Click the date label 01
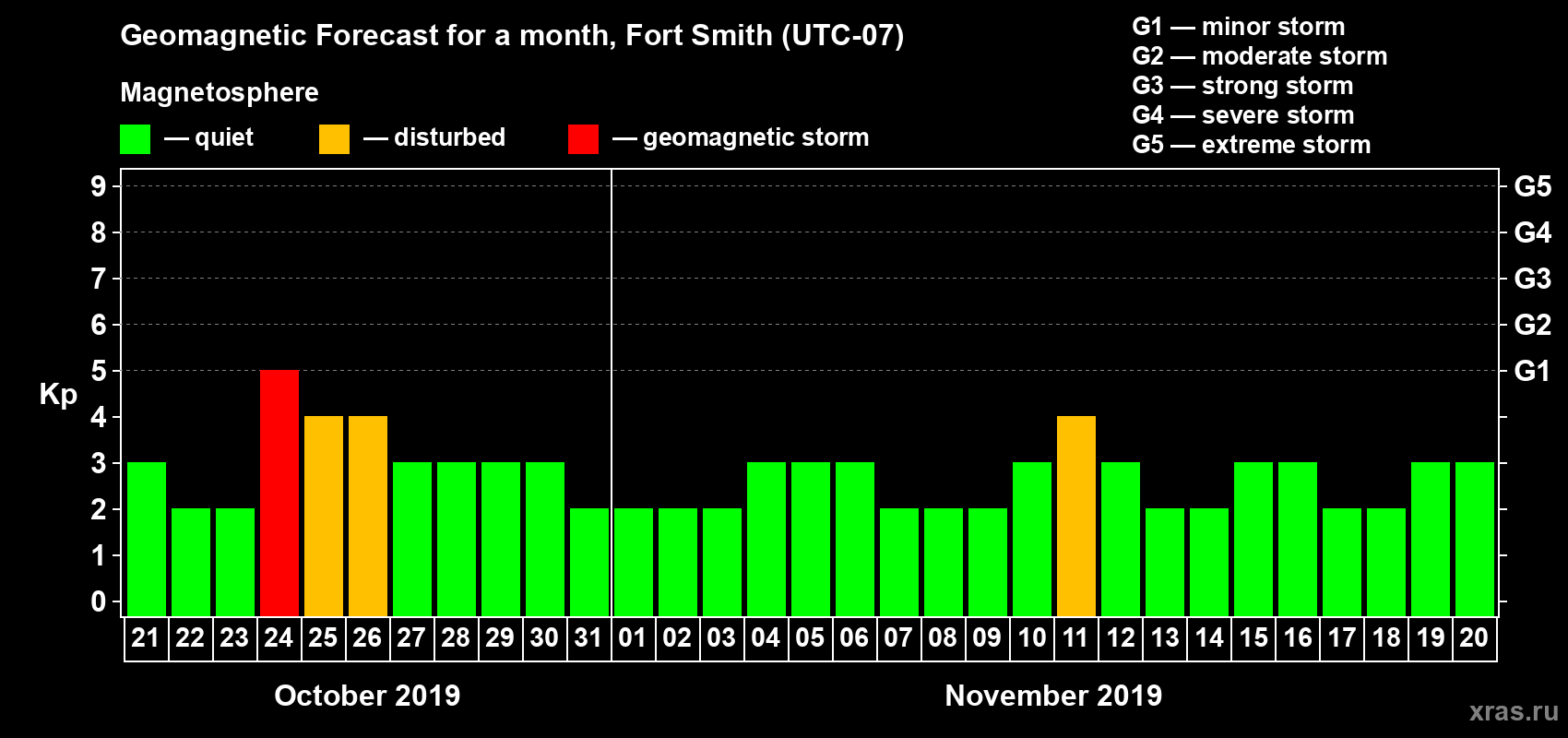This screenshot has height=738, width=1568. (633, 637)
